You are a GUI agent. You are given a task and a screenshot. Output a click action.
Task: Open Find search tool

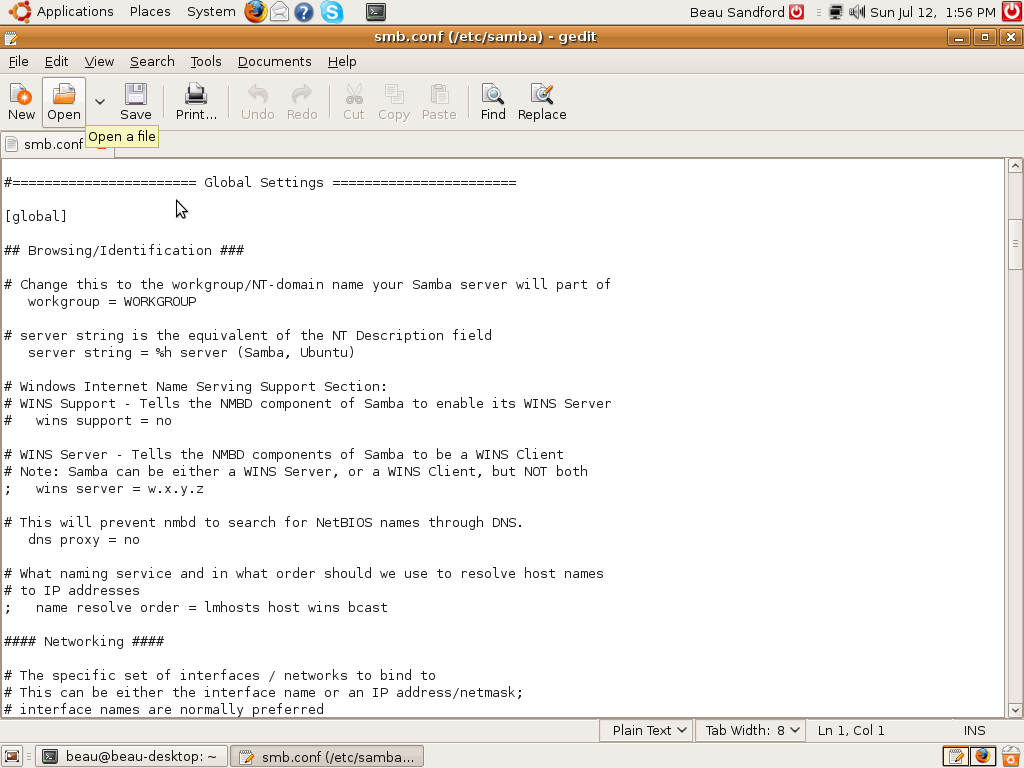(x=493, y=101)
